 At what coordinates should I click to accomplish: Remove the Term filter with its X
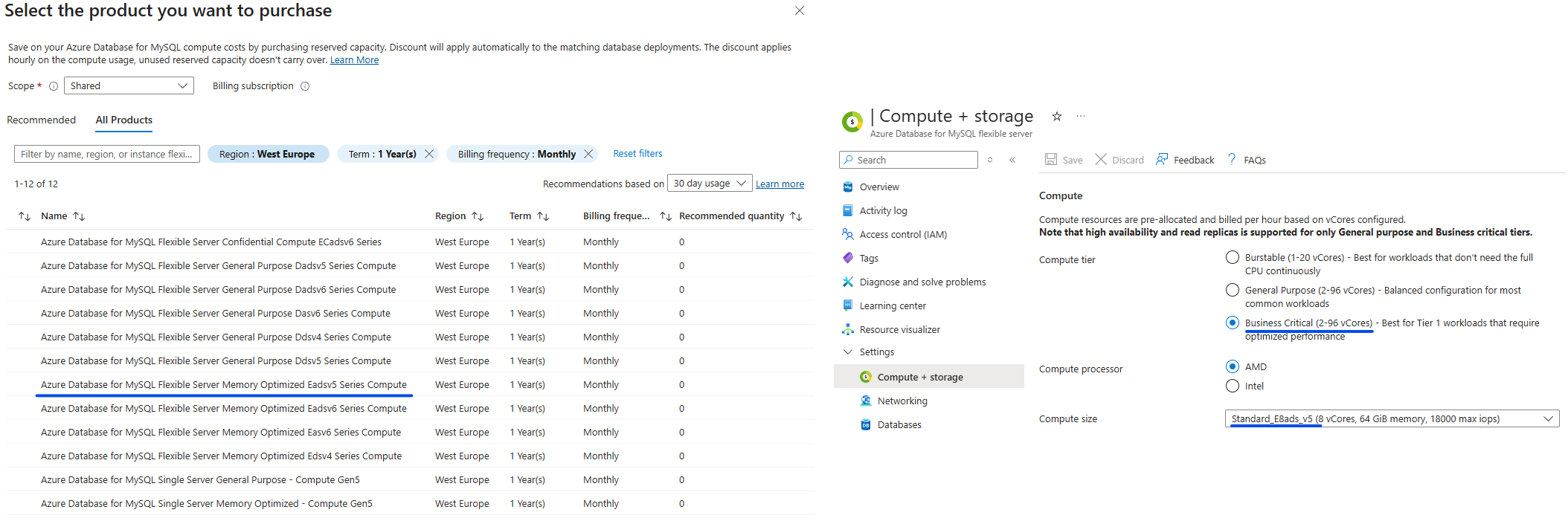pos(429,154)
